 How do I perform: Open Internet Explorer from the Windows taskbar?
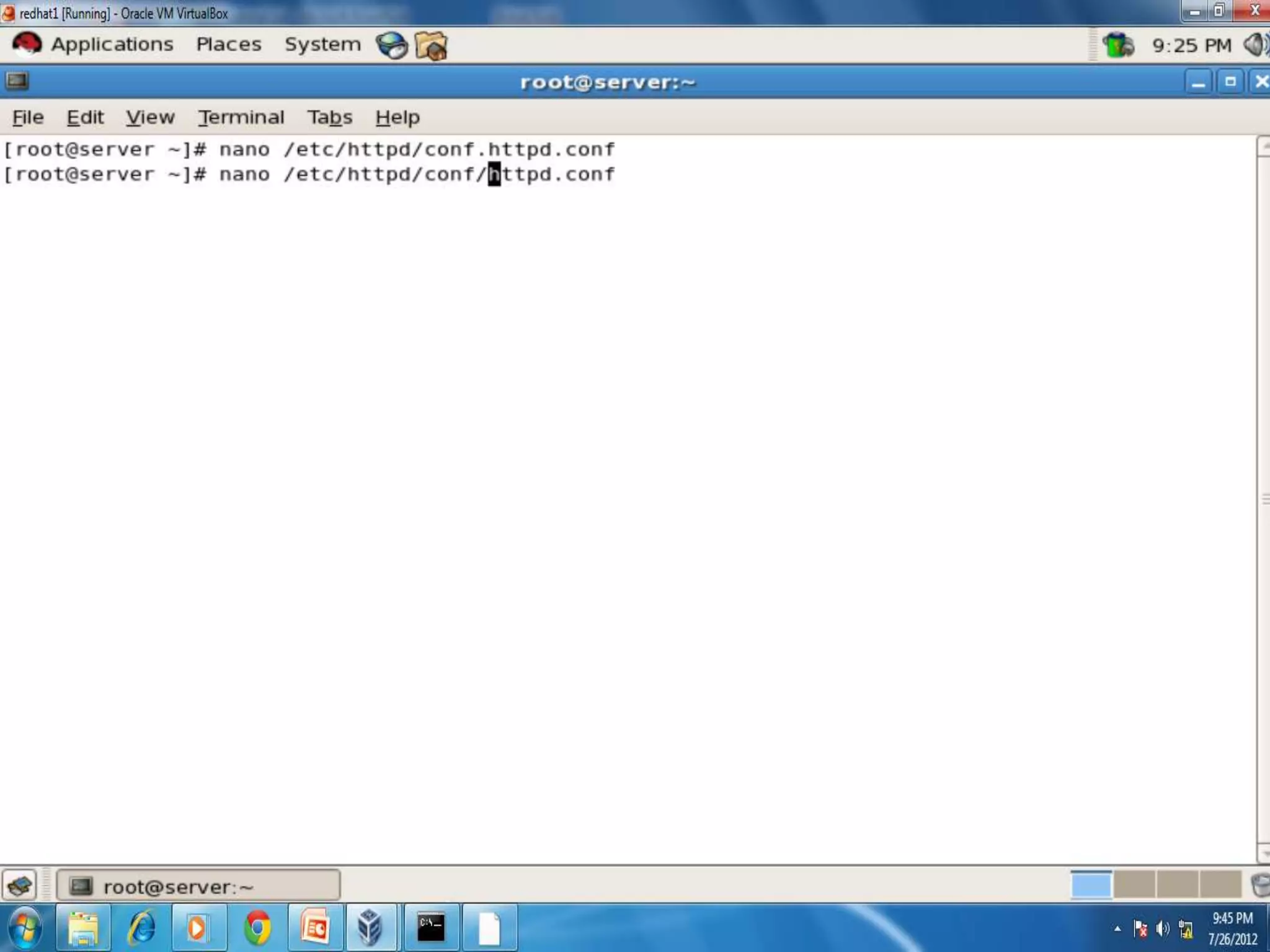coord(141,928)
